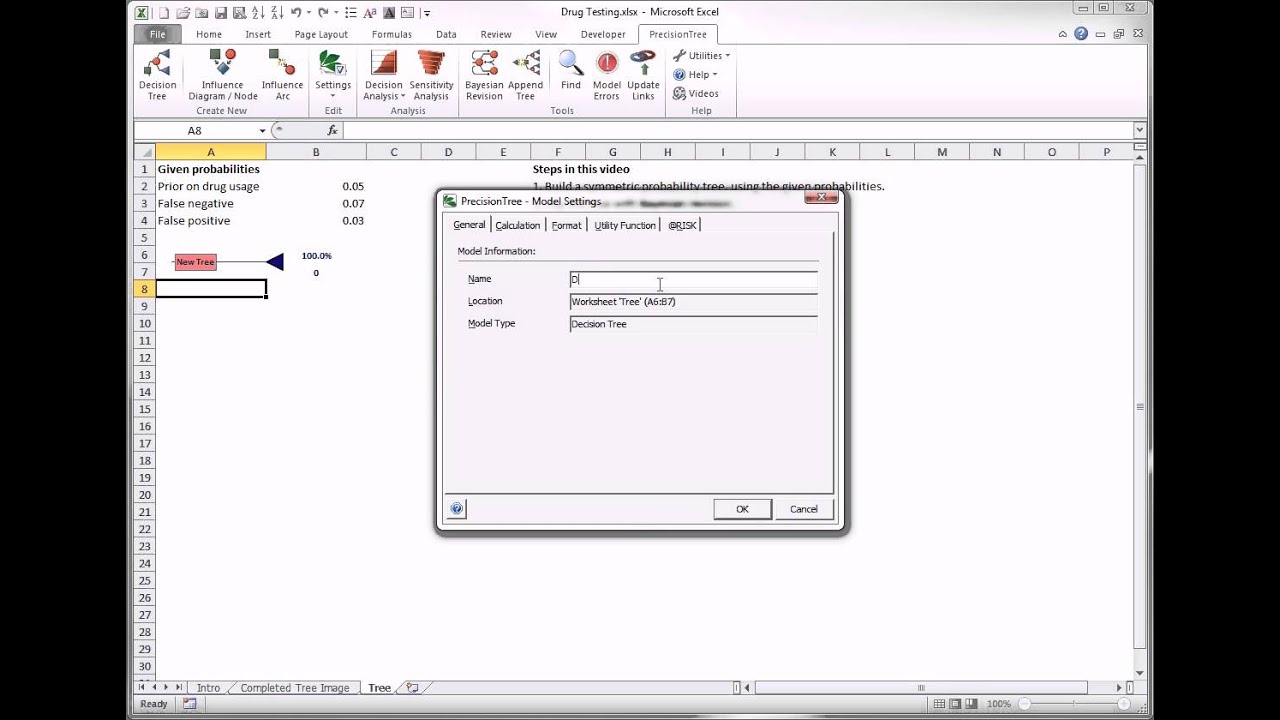Click the Excel Help question mark icon
The width and height of the screenshot is (1280, 720).
click(1081, 34)
